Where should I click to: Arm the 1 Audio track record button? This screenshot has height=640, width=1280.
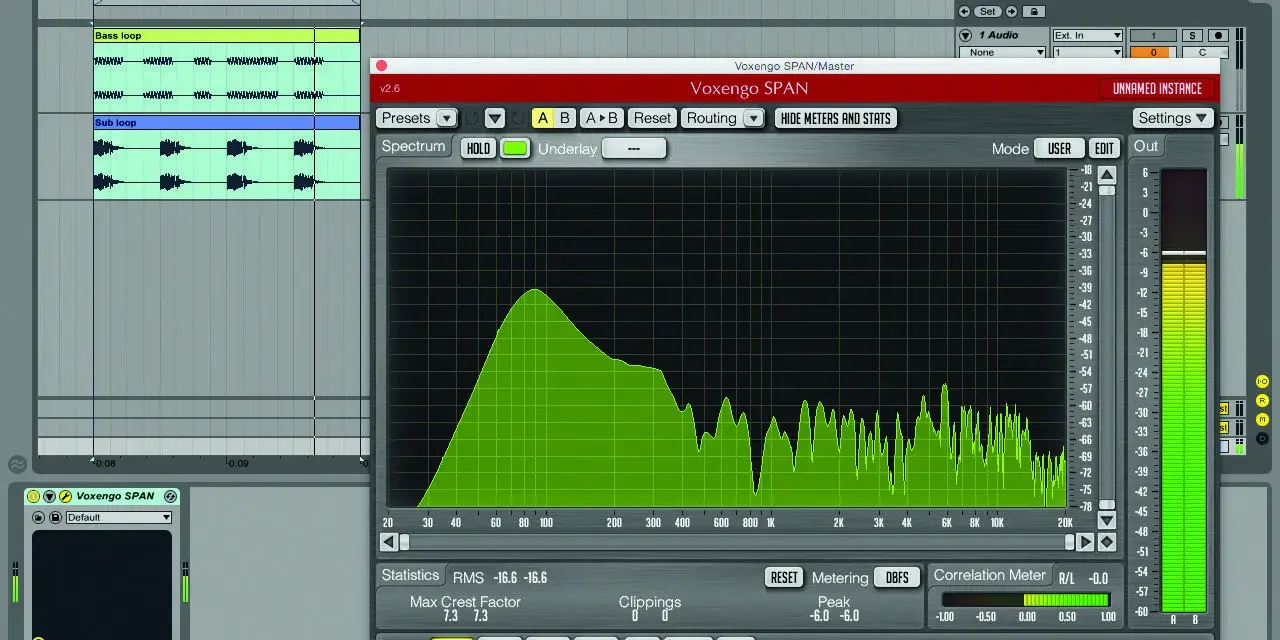pos(1218,36)
